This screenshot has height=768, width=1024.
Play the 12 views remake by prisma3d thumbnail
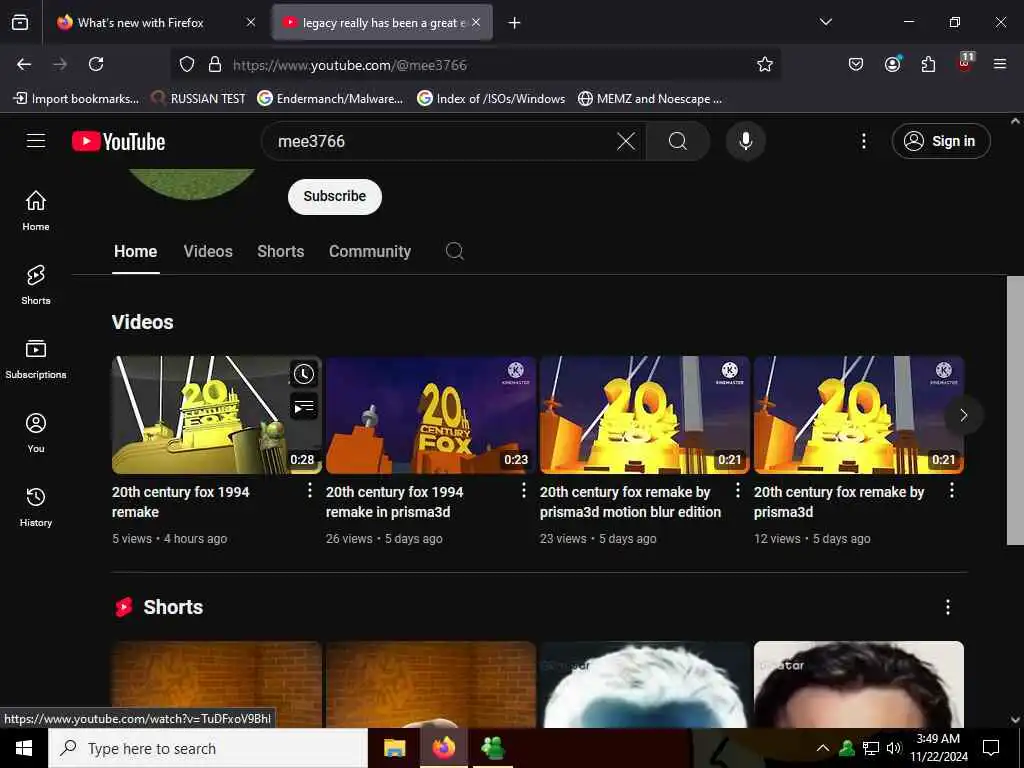tap(859, 415)
